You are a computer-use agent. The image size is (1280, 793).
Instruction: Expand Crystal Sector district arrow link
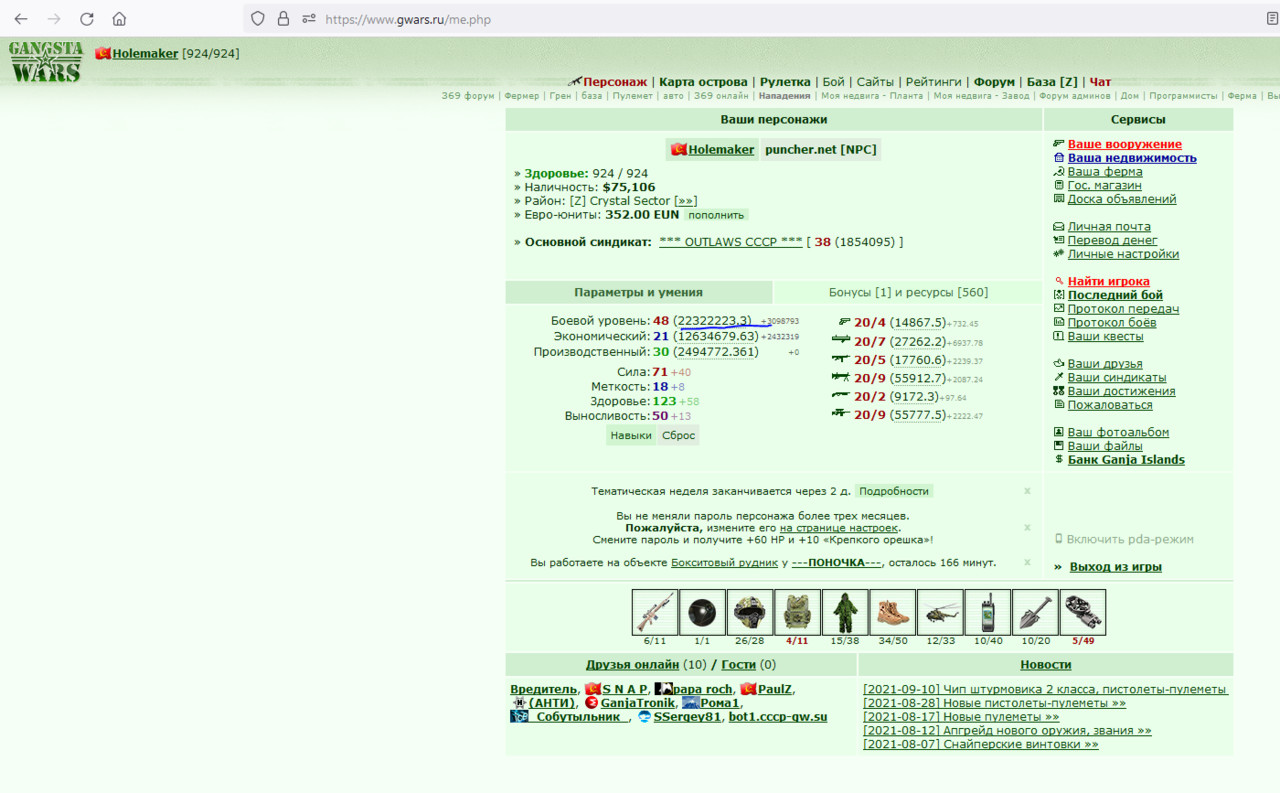click(x=685, y=201)
